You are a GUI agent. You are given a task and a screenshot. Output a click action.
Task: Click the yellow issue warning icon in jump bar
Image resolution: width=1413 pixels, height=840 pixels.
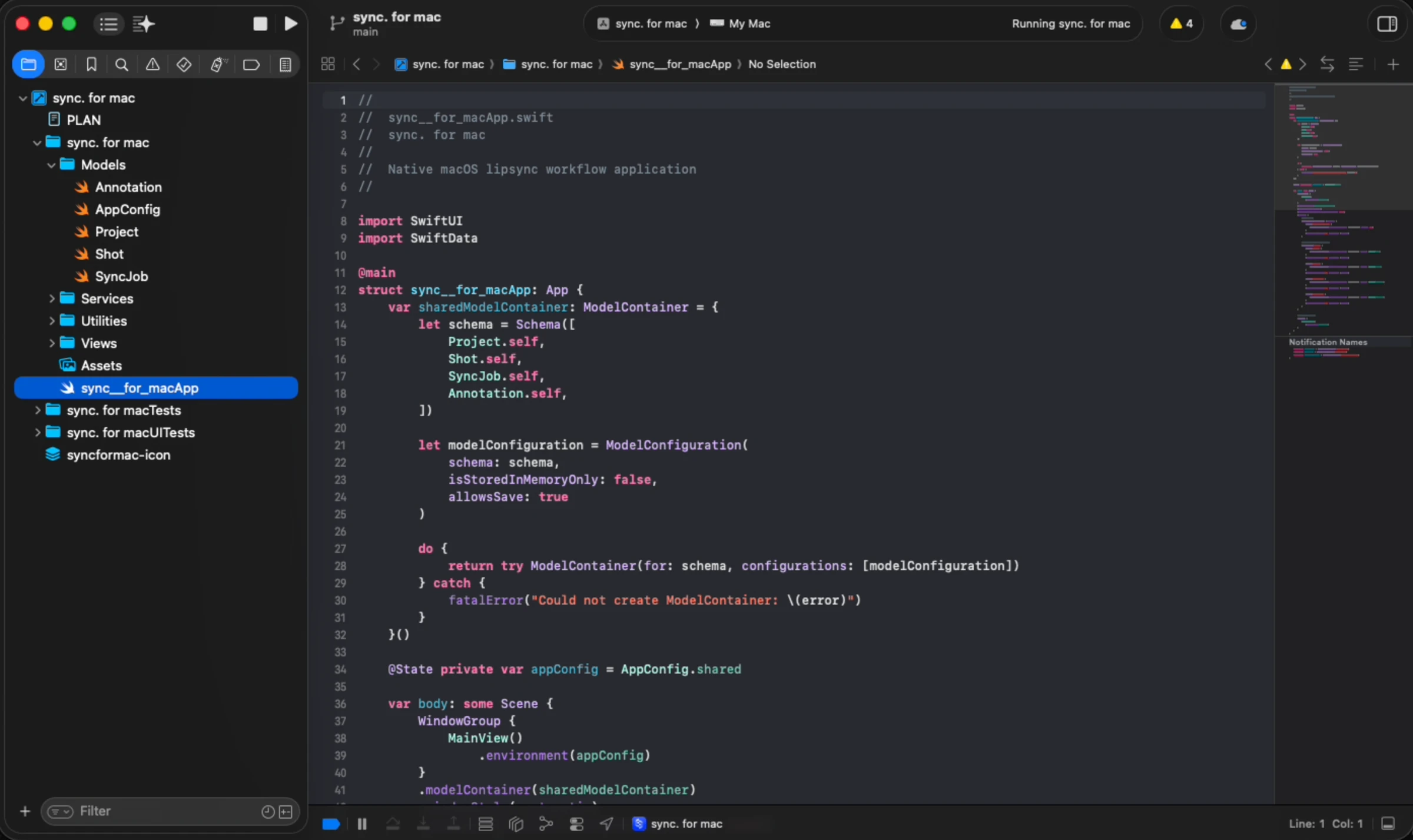tap(1286, 64)
